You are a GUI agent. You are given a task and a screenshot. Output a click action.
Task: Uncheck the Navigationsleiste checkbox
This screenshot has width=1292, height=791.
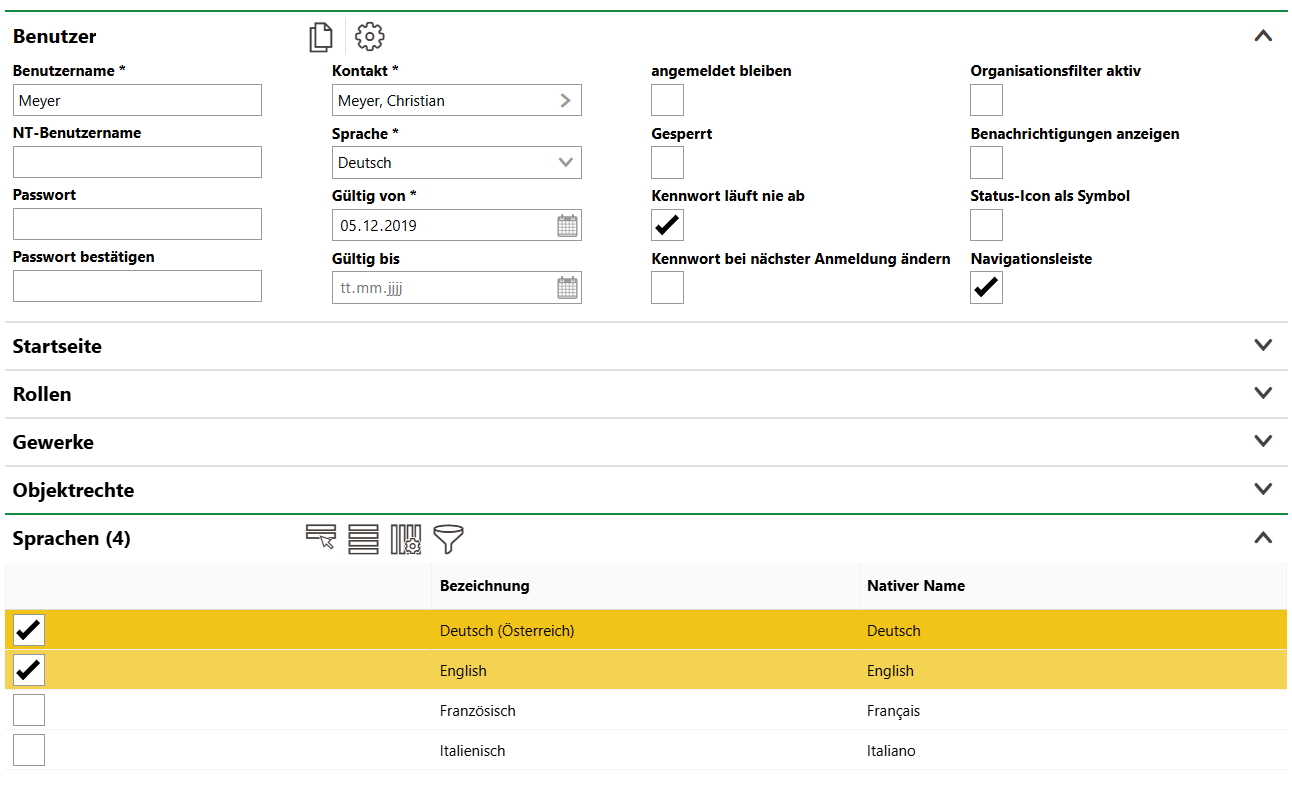coord(987,288)
